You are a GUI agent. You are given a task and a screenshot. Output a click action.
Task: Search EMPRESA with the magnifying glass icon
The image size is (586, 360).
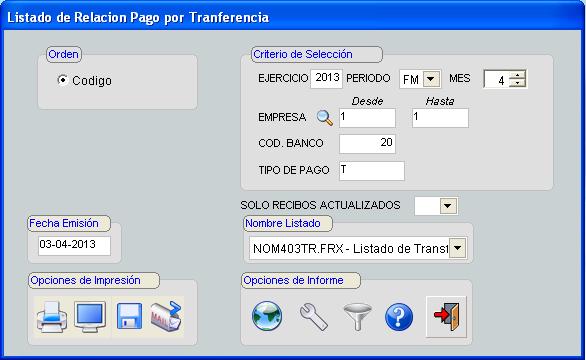tap(325, 118)
